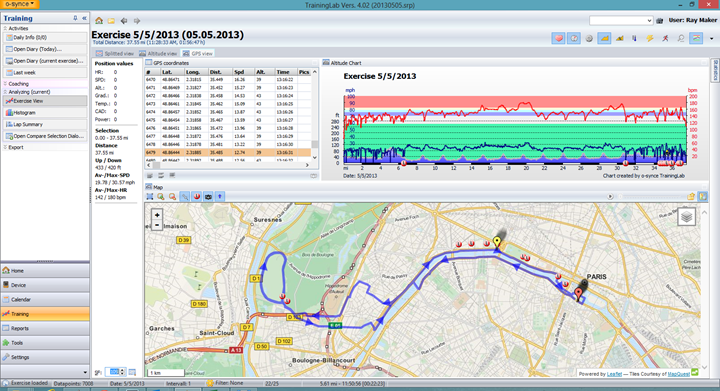Toggle red lap markers icon on map
720x391 pixels.
coord(197,197)
